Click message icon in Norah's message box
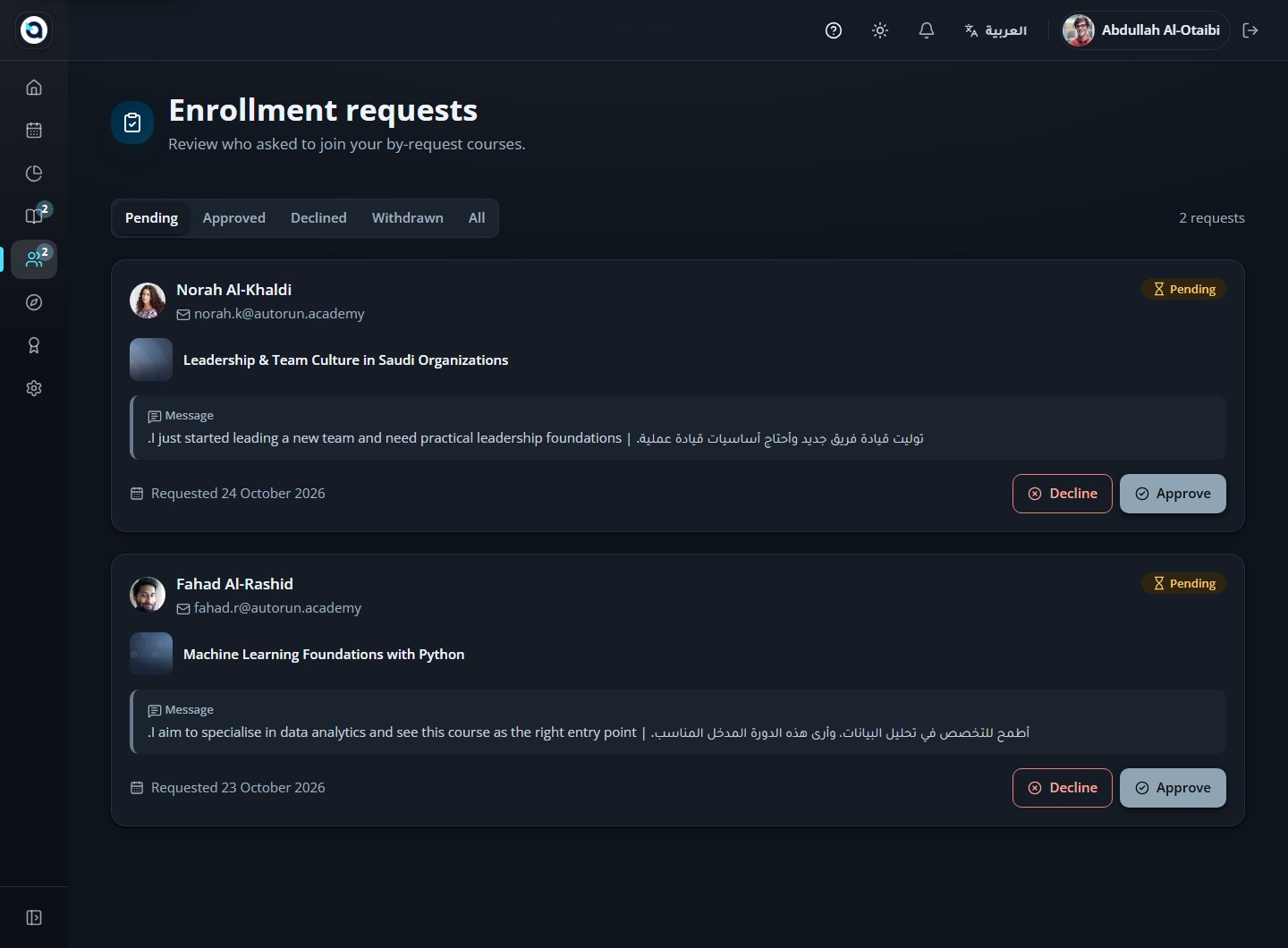This screenshot has width=1288, height=948. click(155, 417)
